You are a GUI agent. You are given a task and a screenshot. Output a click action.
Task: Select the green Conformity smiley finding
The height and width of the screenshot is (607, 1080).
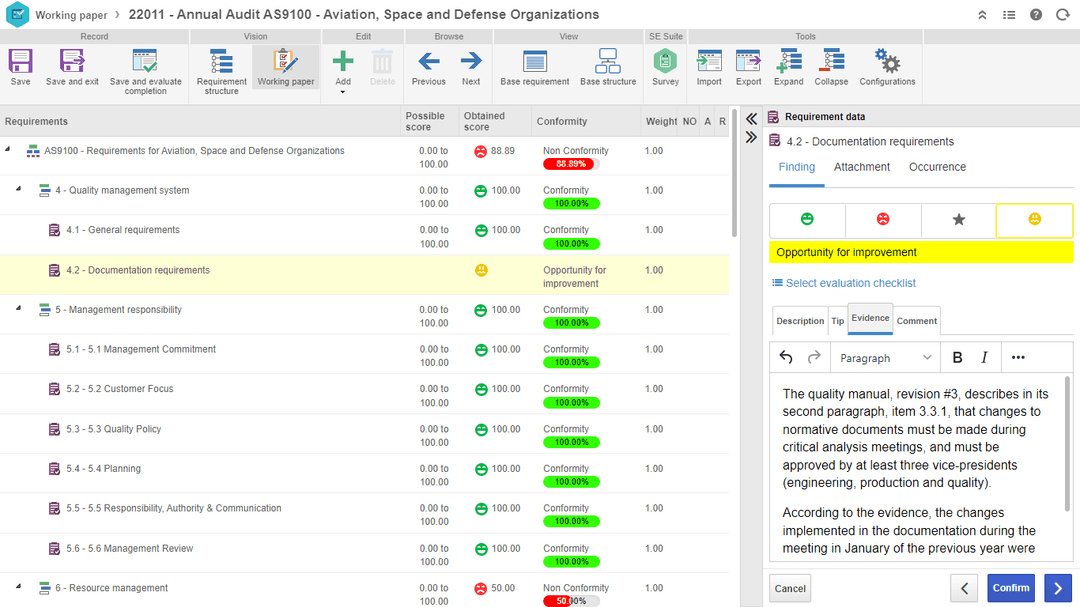[807, 219]
